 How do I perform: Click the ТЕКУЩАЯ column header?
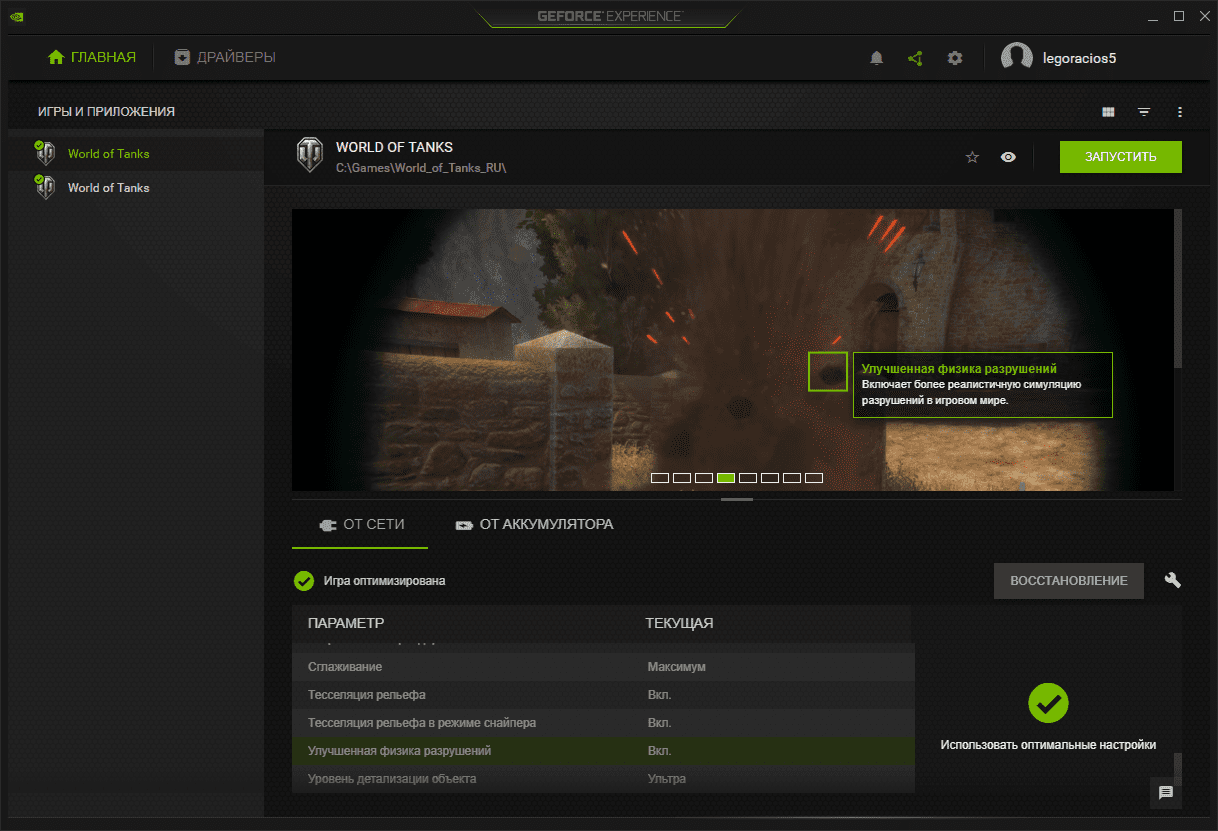(x=679, y=623)
